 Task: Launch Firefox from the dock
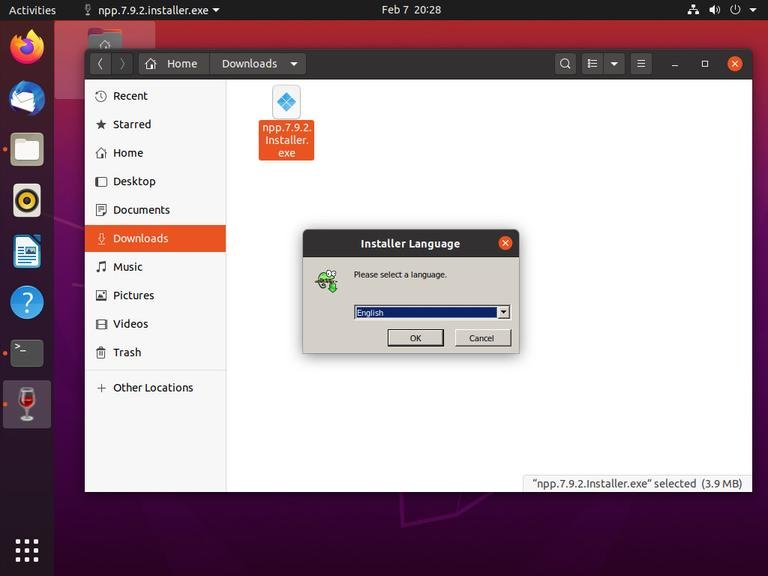point(27,46)
